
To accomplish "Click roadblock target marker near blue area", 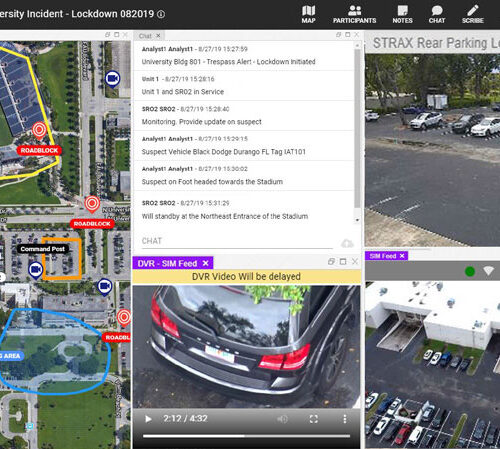I will 124,317.
